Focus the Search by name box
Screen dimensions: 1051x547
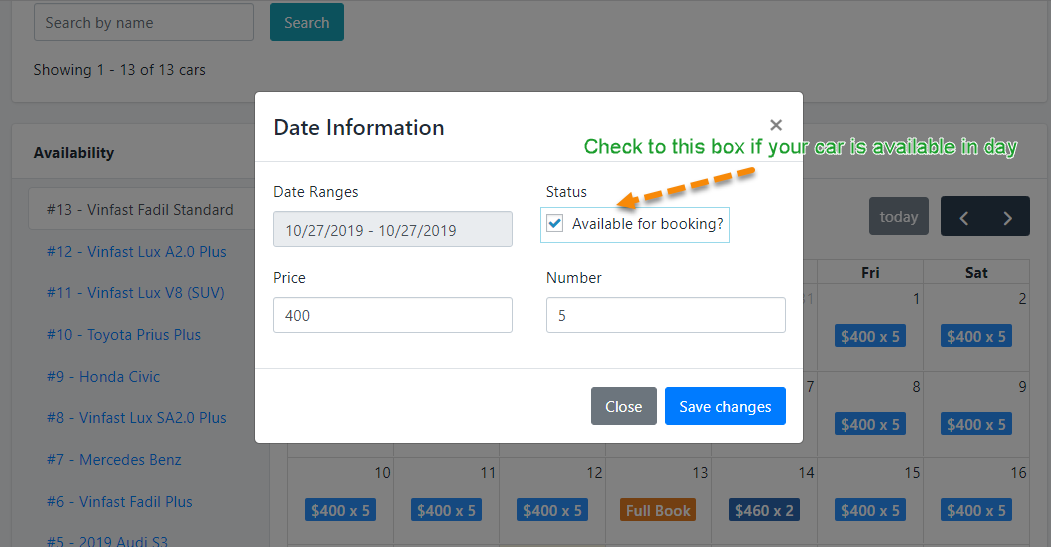pyautogui.click(x=143, y=22)
